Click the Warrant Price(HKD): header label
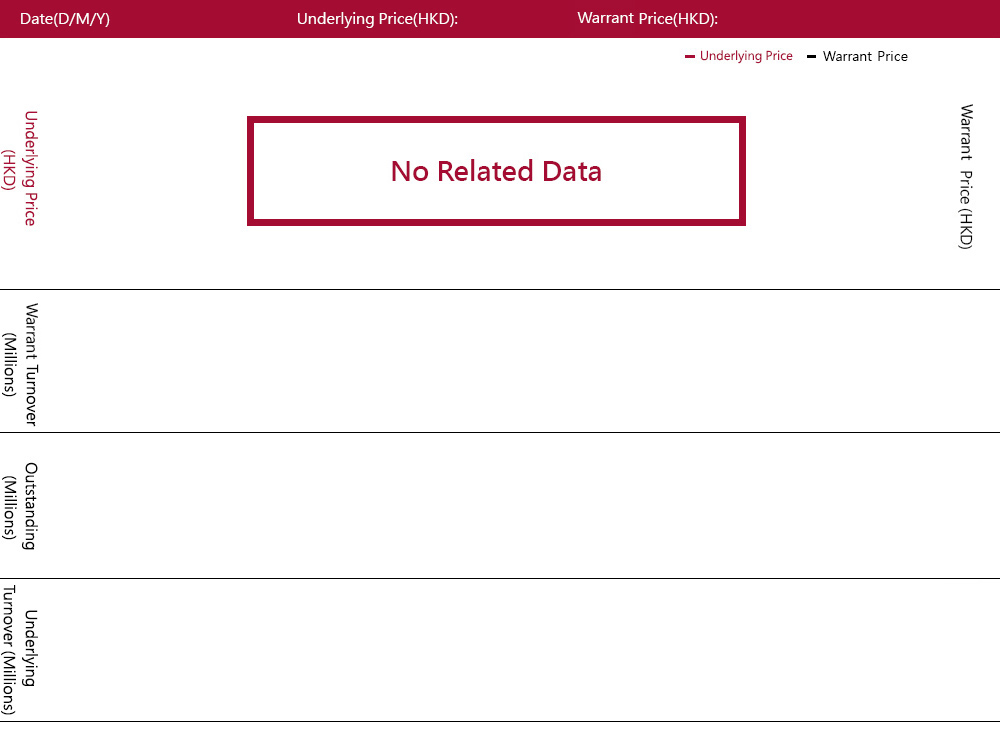The height and width of the screenshot is (751, 1000). [x=647, y=18]
